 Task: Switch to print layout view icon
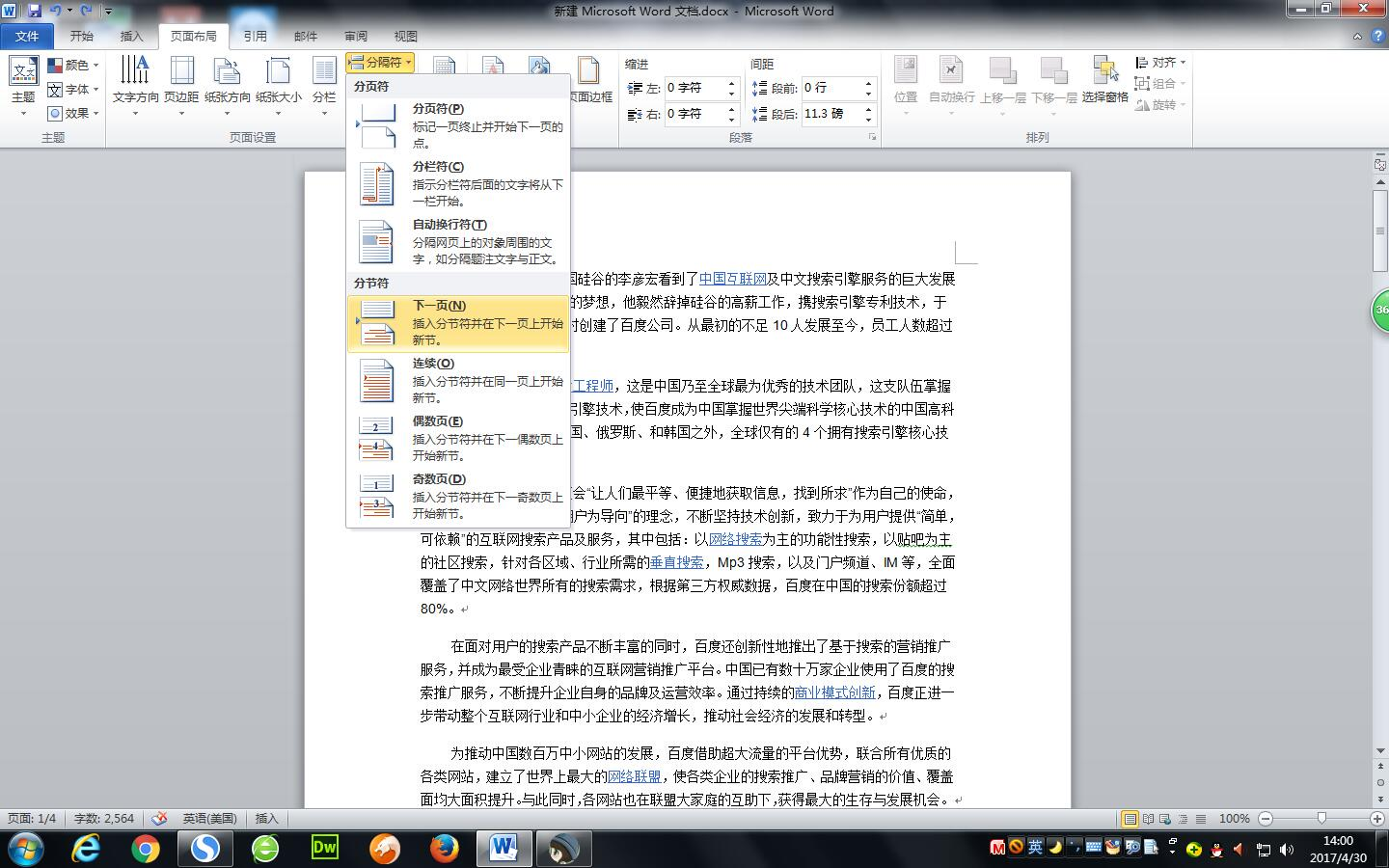[x=1130, y=819]
